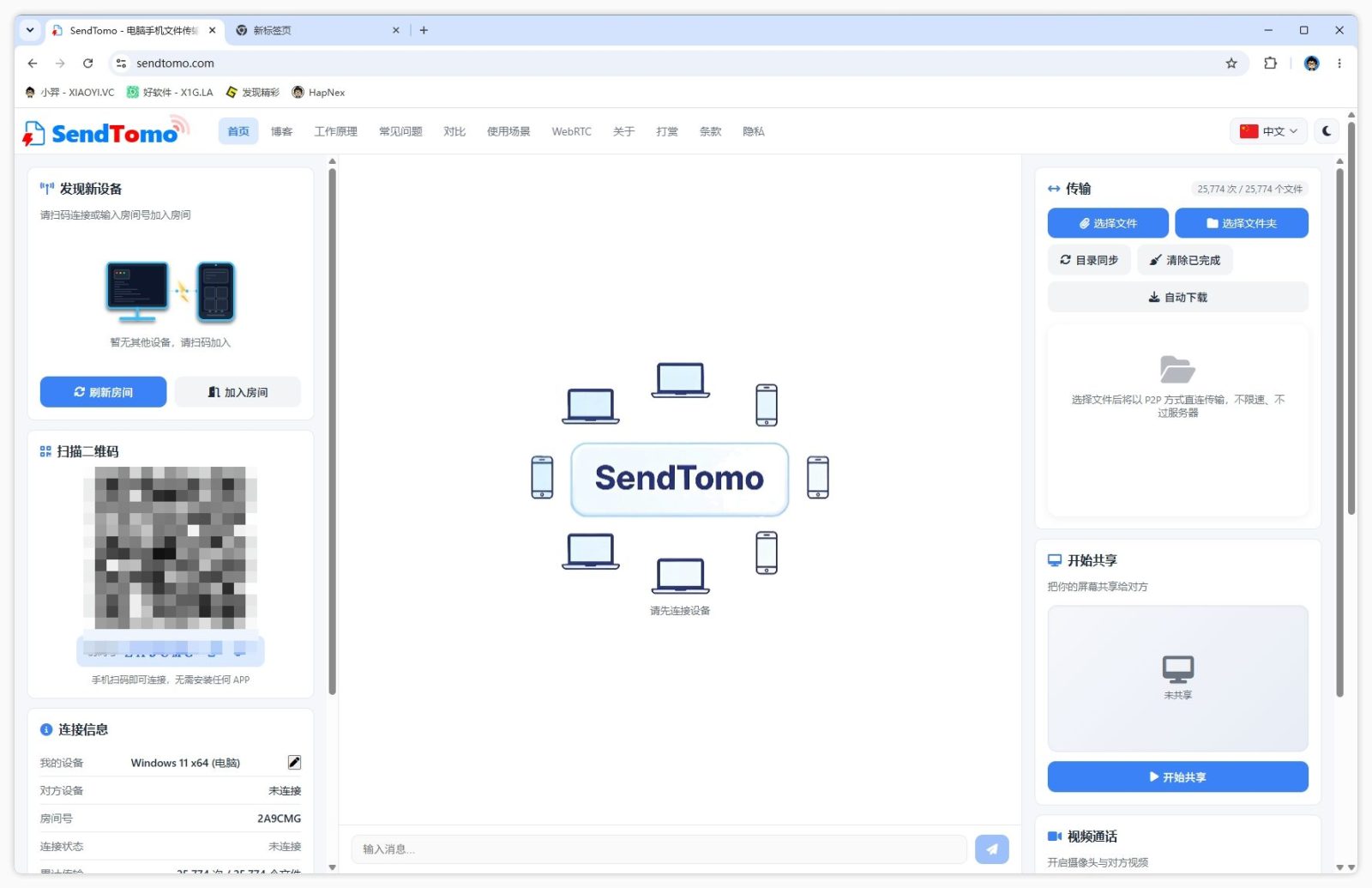This screenshot has width=1372, height=888.
Task: Open the 打赏 nav item
Action: (x=667, y=131)
